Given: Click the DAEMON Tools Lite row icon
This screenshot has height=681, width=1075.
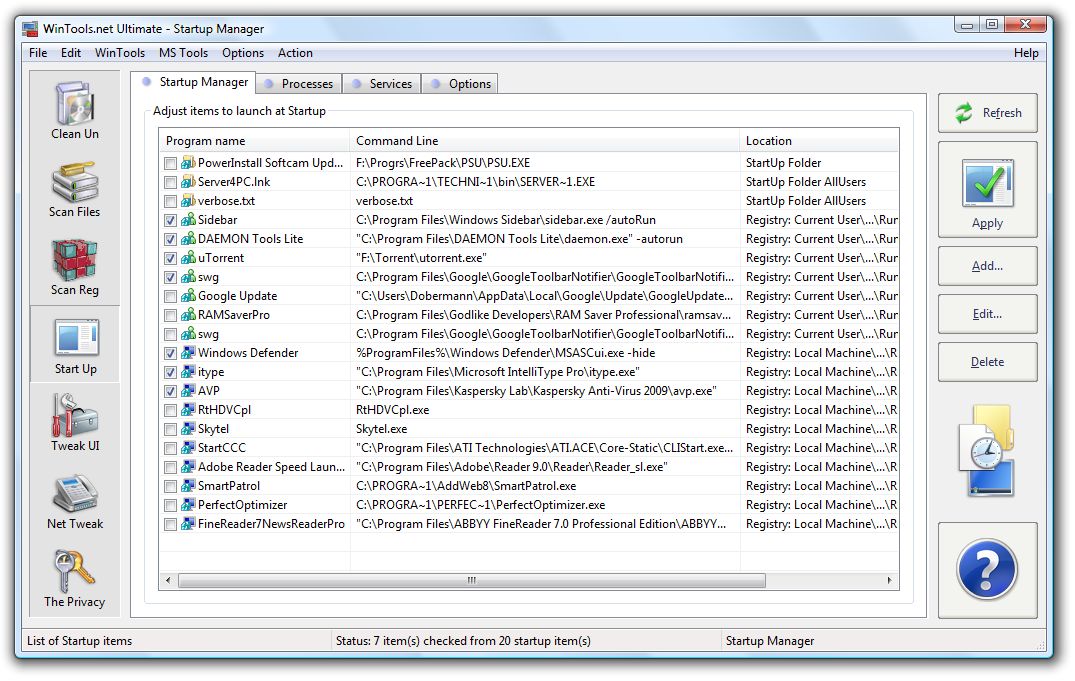Looking at the screenshot, I should tap(189, 239).
